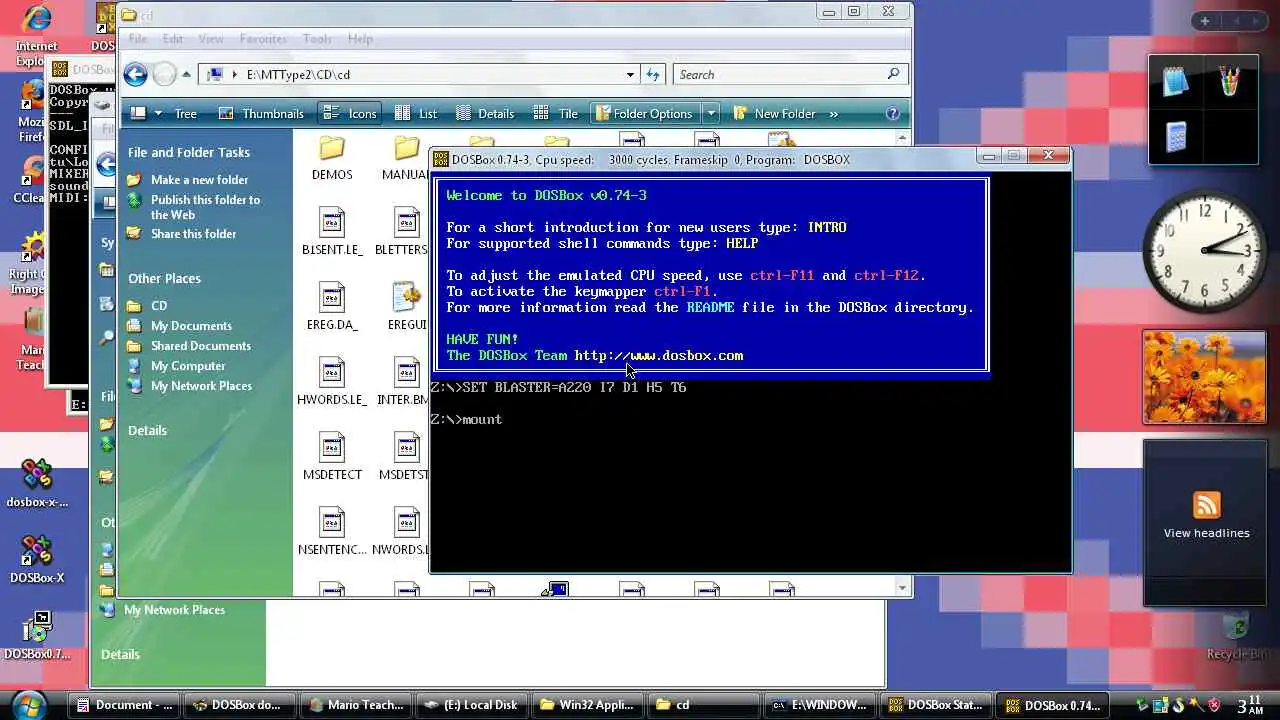
Task: Click the RSS feed headlines gadget icon
Action: [x=1207, y=505]
